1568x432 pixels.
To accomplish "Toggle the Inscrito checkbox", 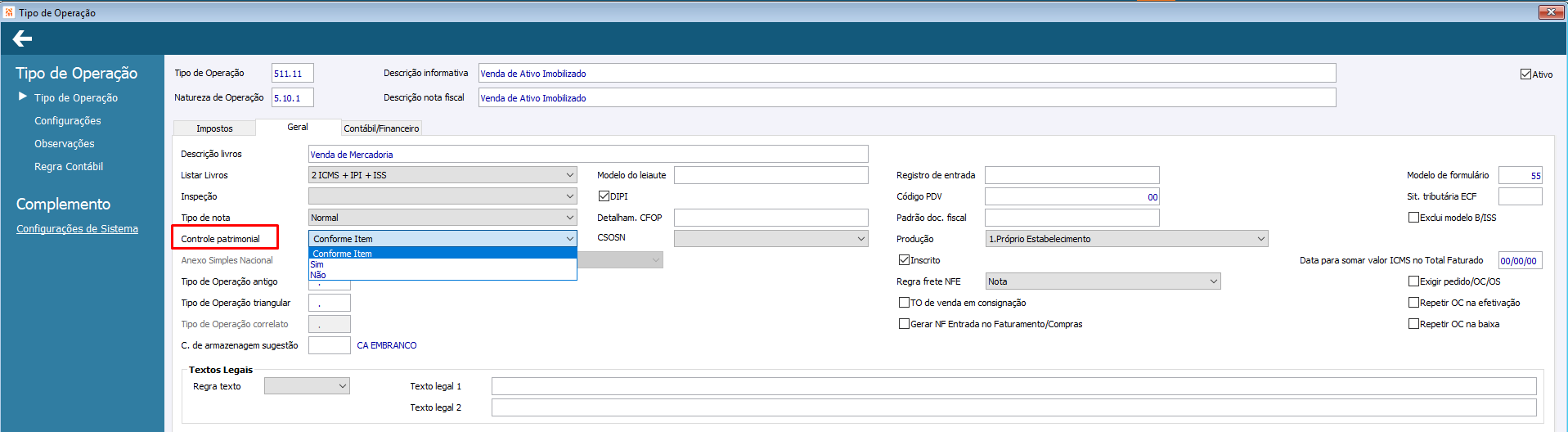I will 904,260.
